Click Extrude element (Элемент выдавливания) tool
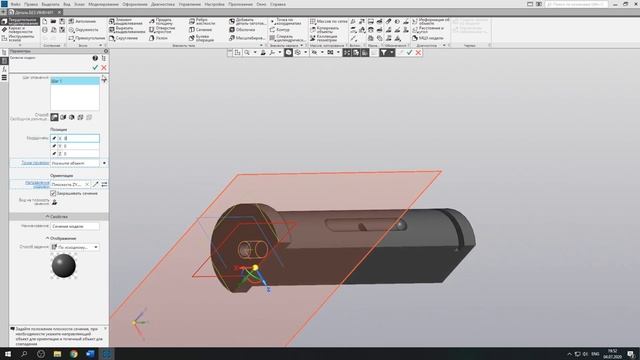640x360 pixels. click(x=126, y=22)
